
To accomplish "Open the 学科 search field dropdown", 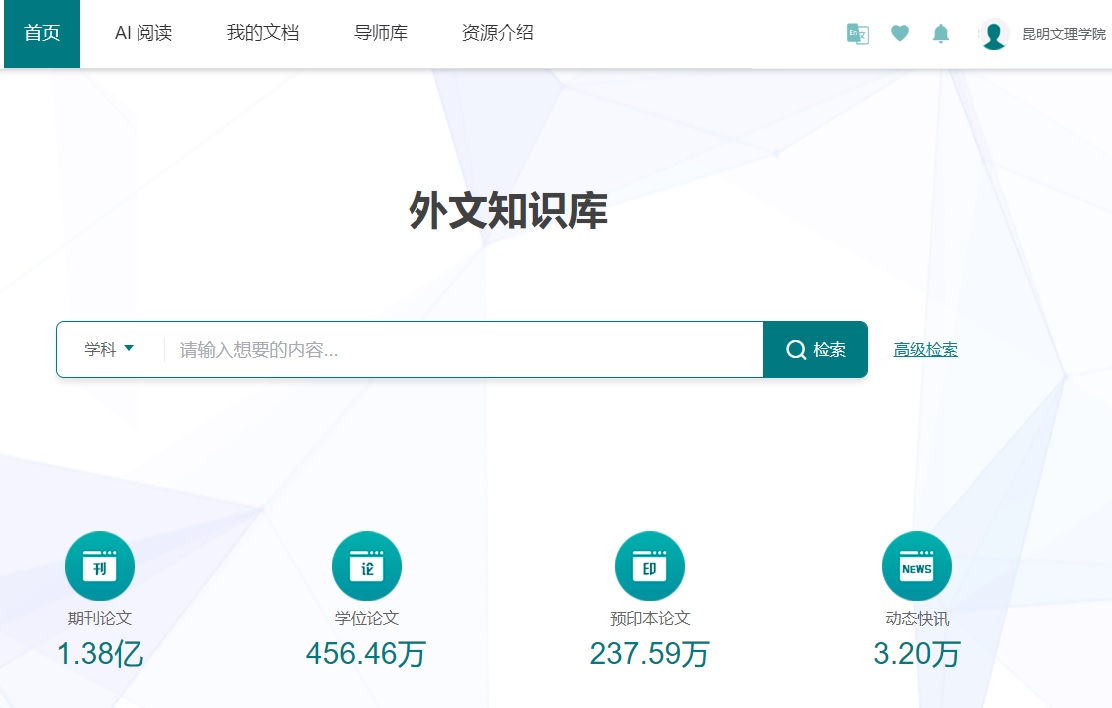I will (109, 349).
